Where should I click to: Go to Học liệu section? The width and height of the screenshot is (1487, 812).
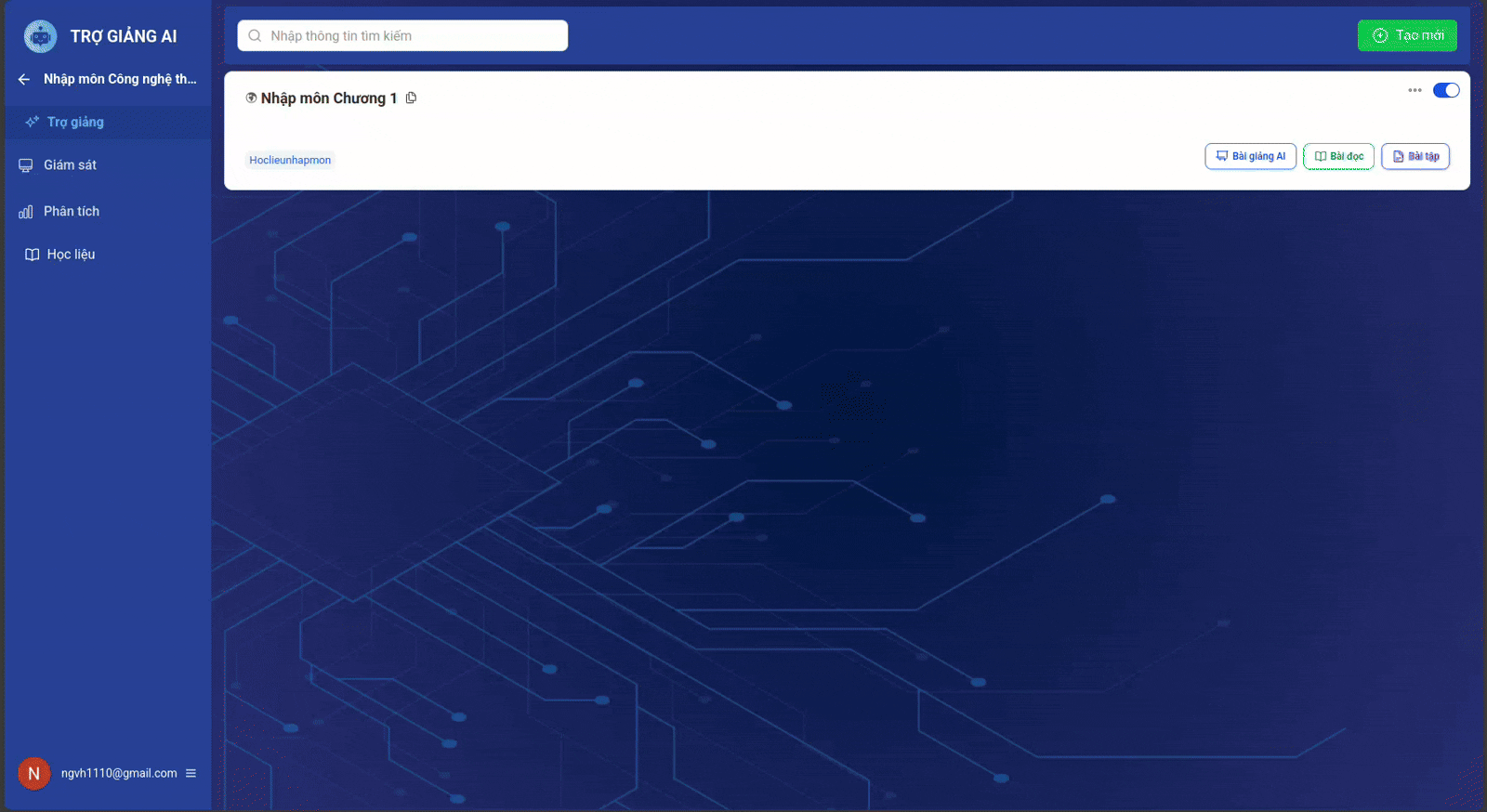tap(71, 255)
